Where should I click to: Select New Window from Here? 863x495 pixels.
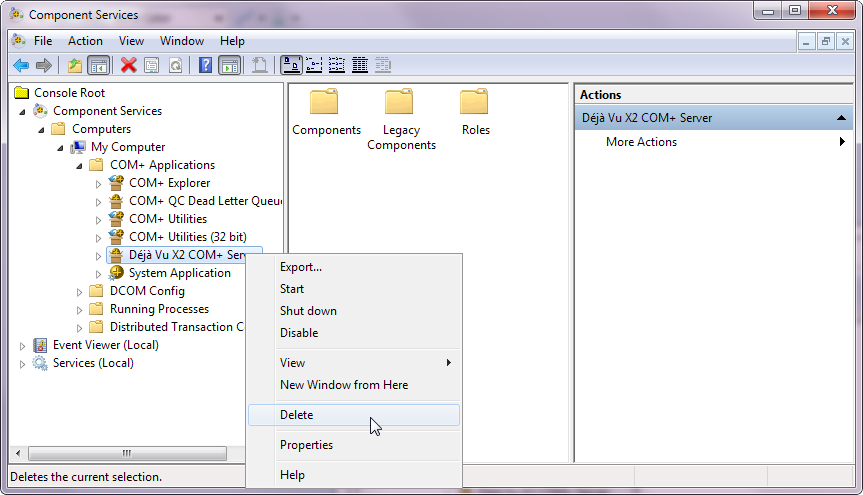tap(354, 385)
